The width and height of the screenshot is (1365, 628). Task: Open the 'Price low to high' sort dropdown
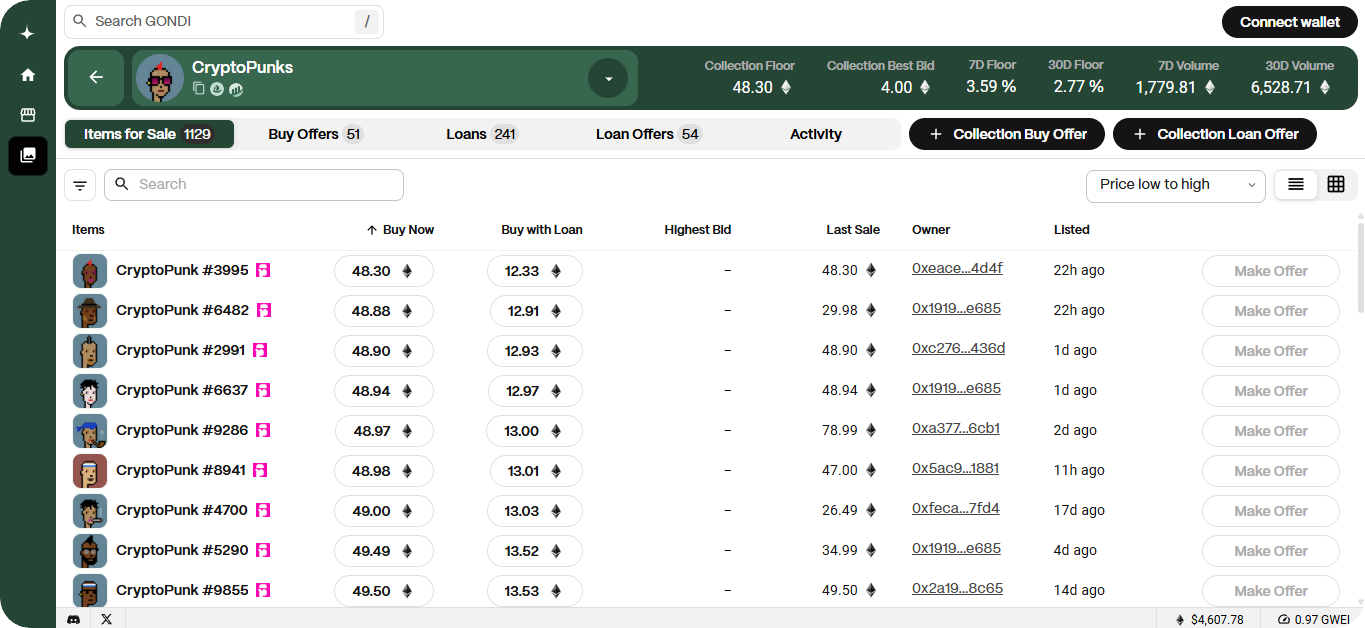coord(1175,185)
